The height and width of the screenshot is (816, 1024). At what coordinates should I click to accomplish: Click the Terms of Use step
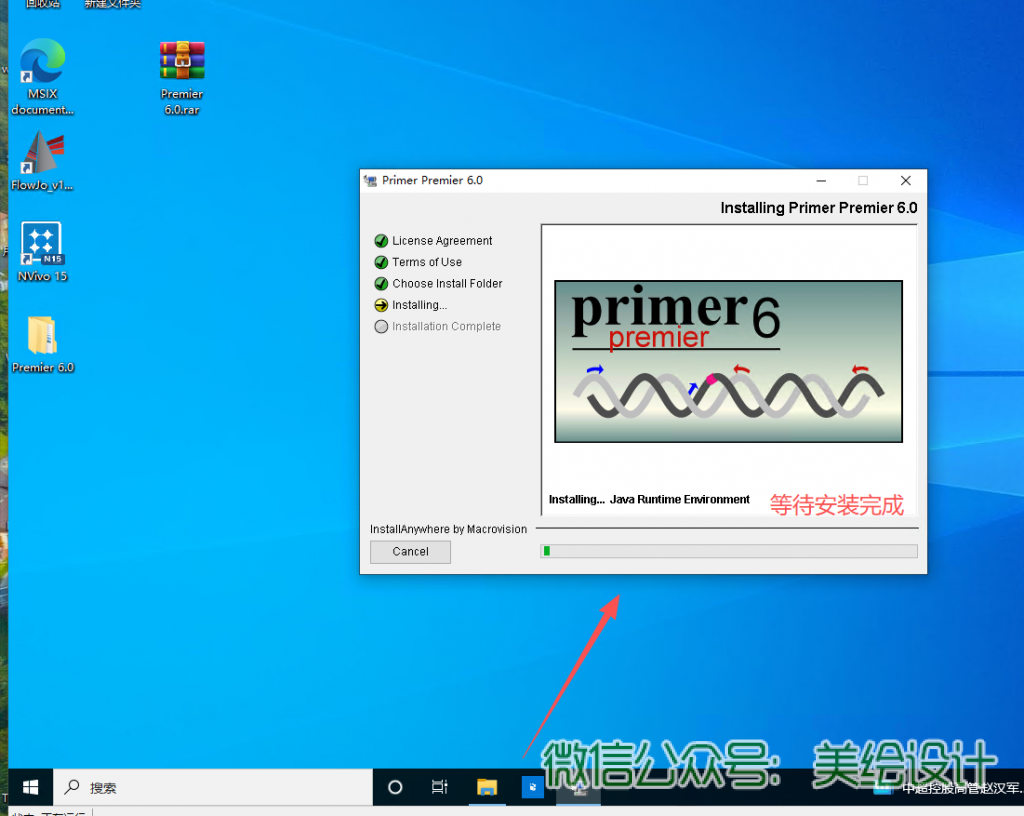(426, 262)
